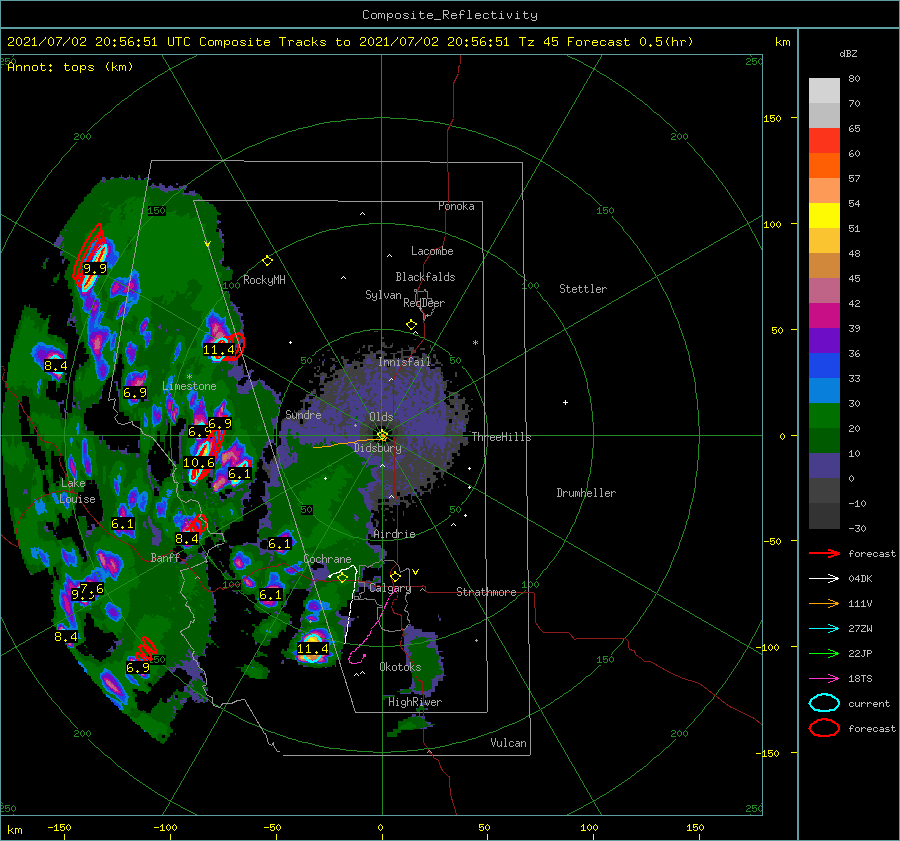Click the yellow 54 dBZ color swatch
Image resolution: width=900 pixels, height=841 pixels.
(824, 215)
